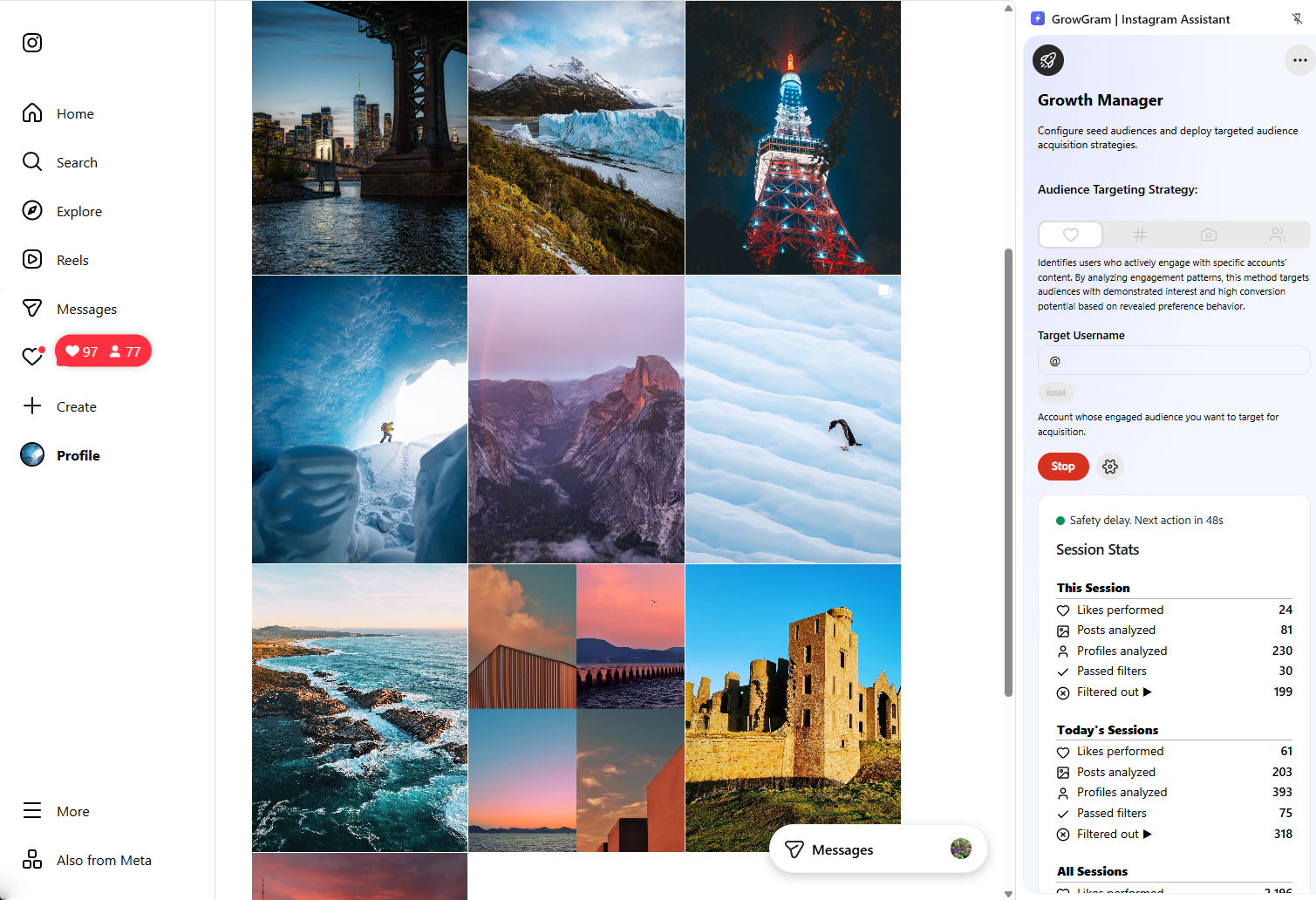Open the Profile avatar icon

[x=32, y=455]
